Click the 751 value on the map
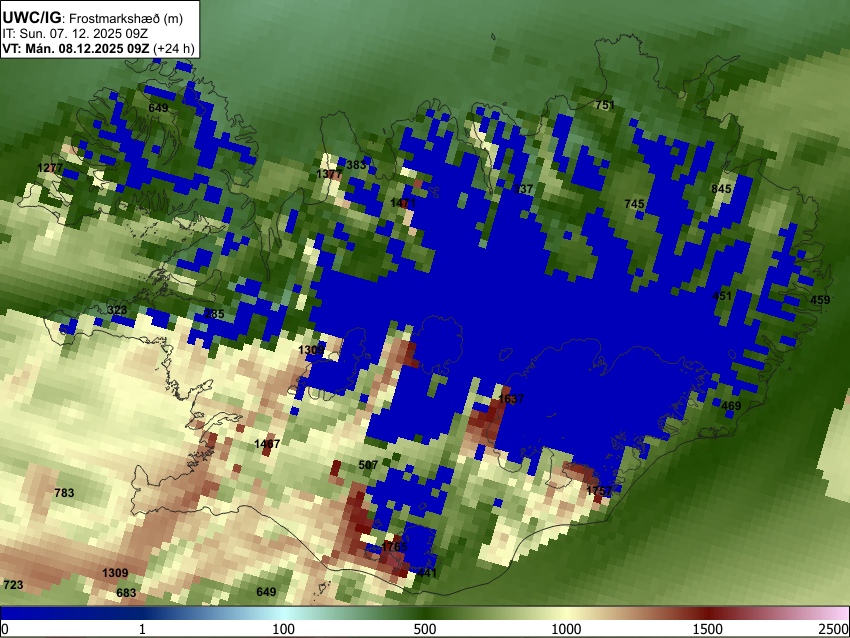The height and width of the screenshot is (638, 850). [604, 105]
